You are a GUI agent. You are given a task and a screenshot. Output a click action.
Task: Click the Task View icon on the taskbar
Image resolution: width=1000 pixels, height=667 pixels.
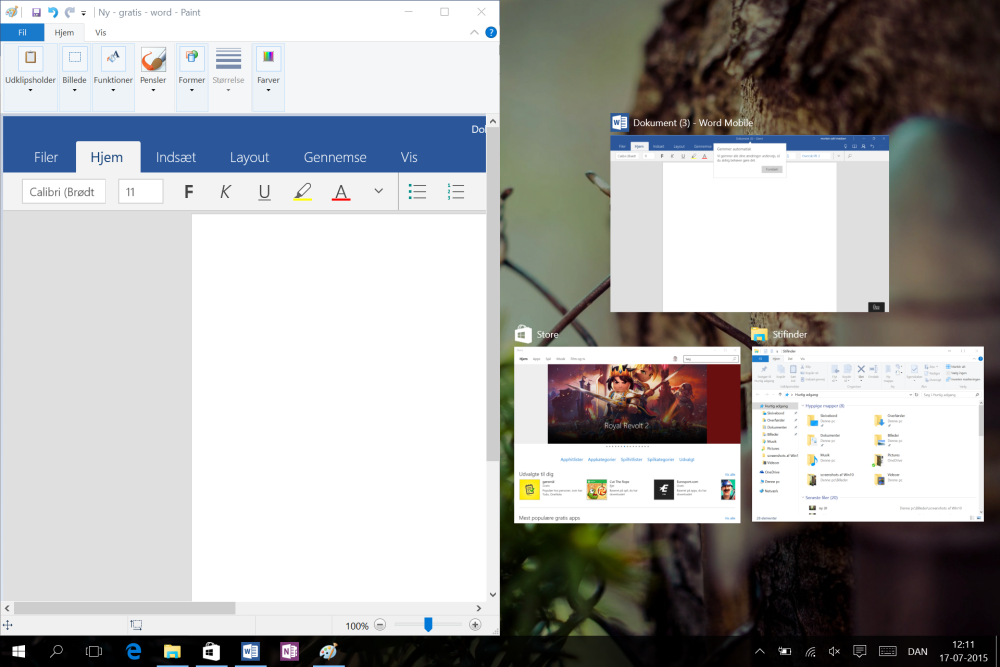click(x=94, y=651)
